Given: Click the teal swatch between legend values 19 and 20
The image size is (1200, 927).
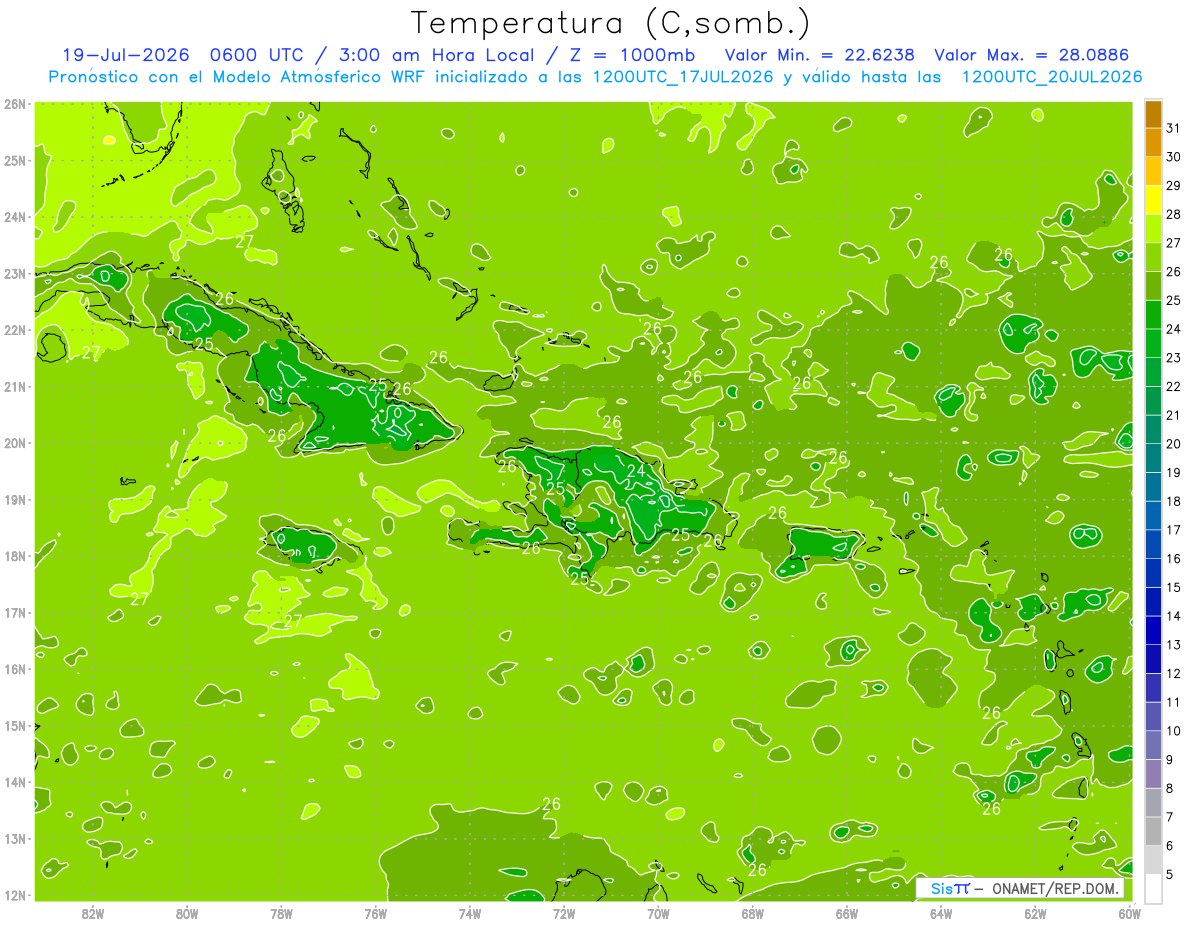Looking at the screenshot, I should coord(1153,458).
